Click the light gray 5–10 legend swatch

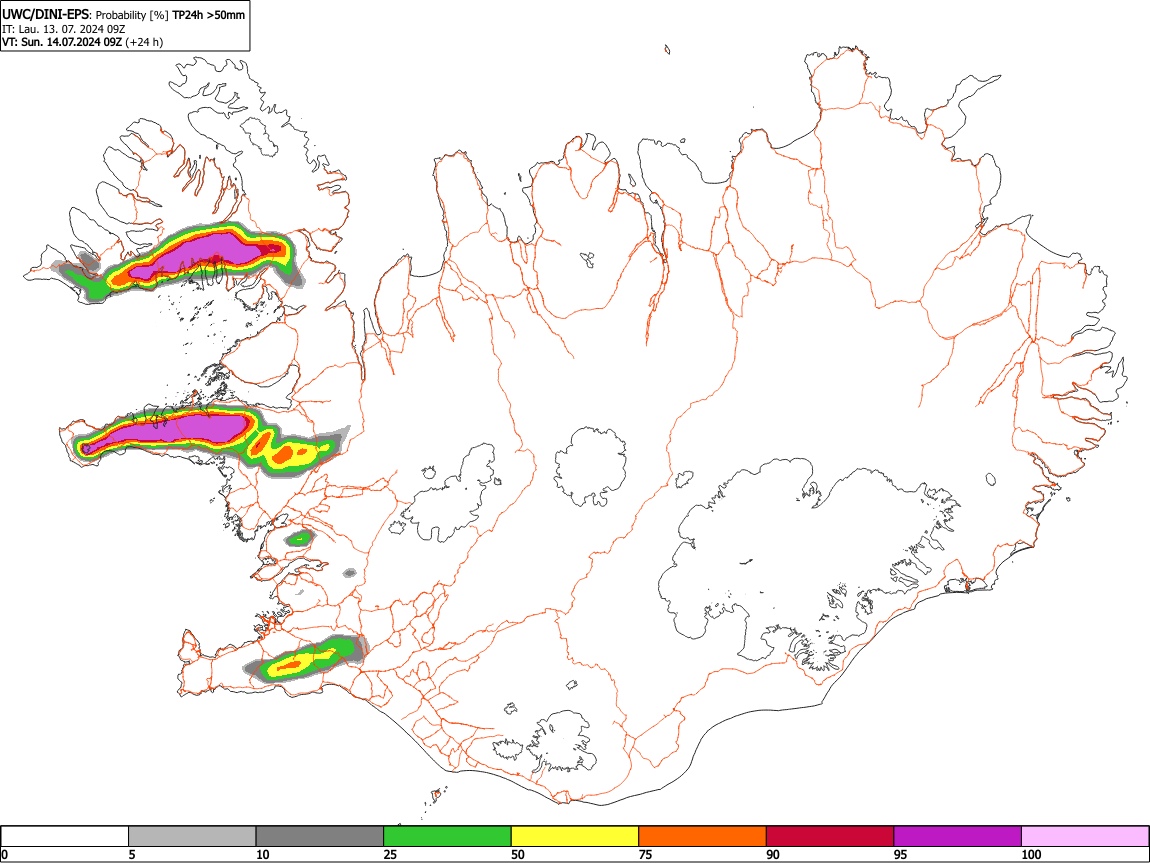[x=192, y=837]
